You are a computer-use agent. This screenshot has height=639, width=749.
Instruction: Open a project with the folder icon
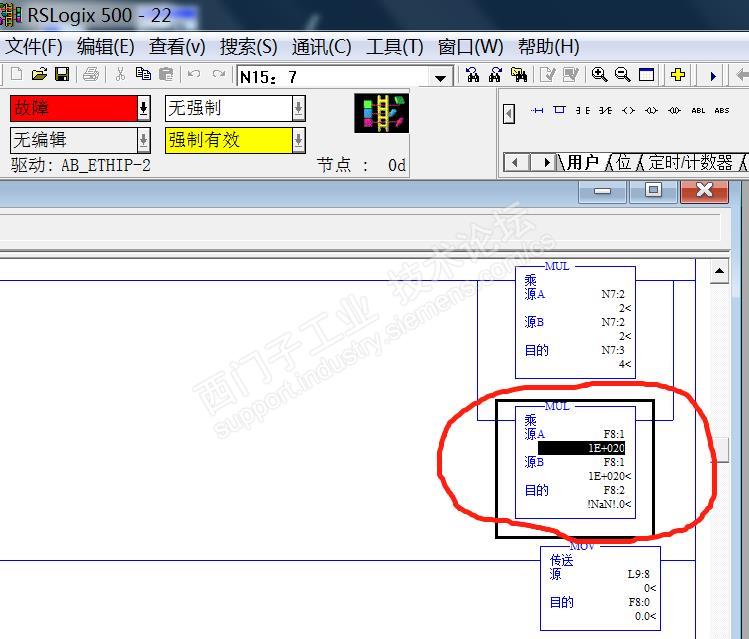pyautogui.click(x=39, y=74)
